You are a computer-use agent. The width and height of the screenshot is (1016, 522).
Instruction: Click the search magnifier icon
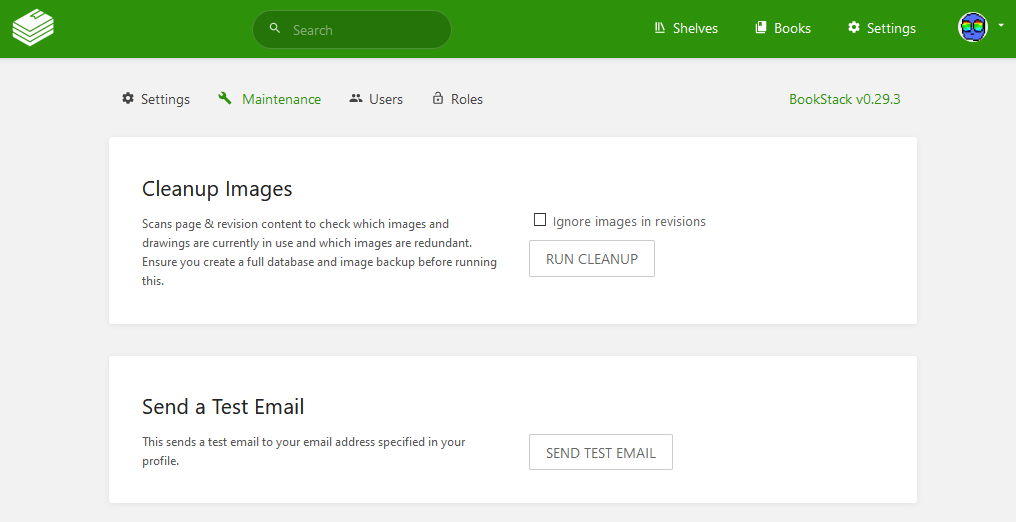[x=275, y=28]
